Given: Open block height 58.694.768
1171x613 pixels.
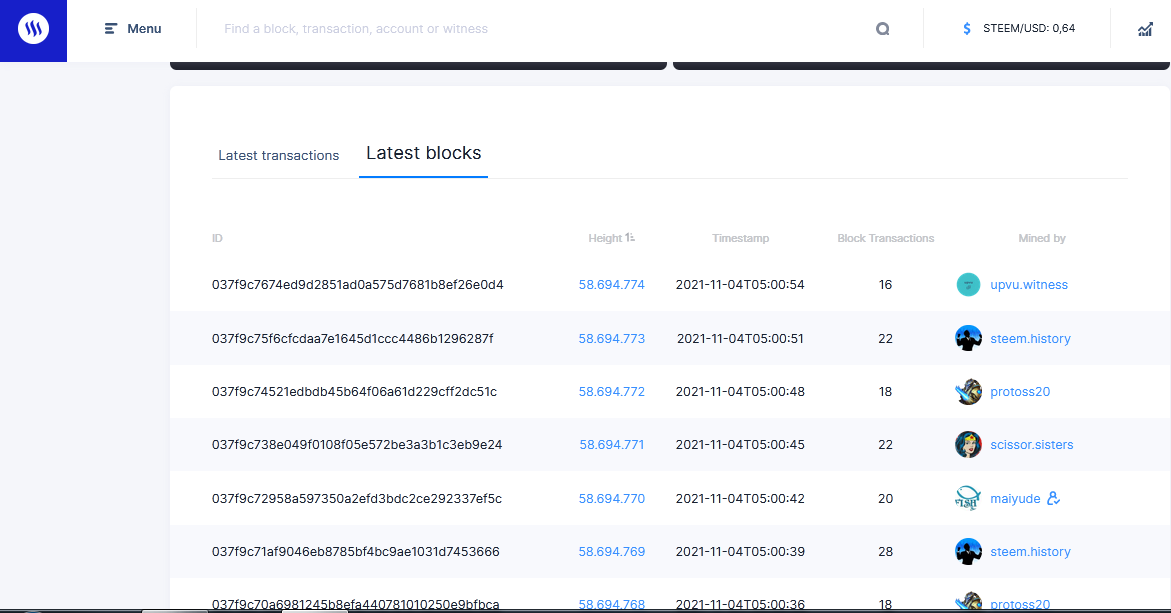Looking at the screenshot, I should 612,603.
